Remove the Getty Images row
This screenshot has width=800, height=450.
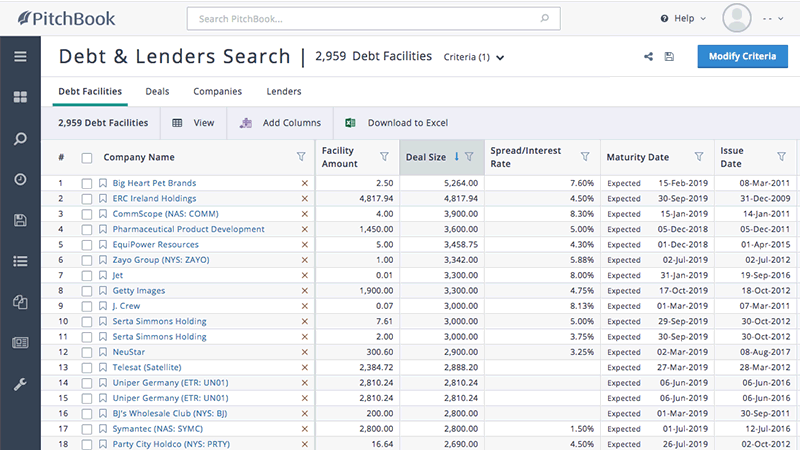(305, 291)
